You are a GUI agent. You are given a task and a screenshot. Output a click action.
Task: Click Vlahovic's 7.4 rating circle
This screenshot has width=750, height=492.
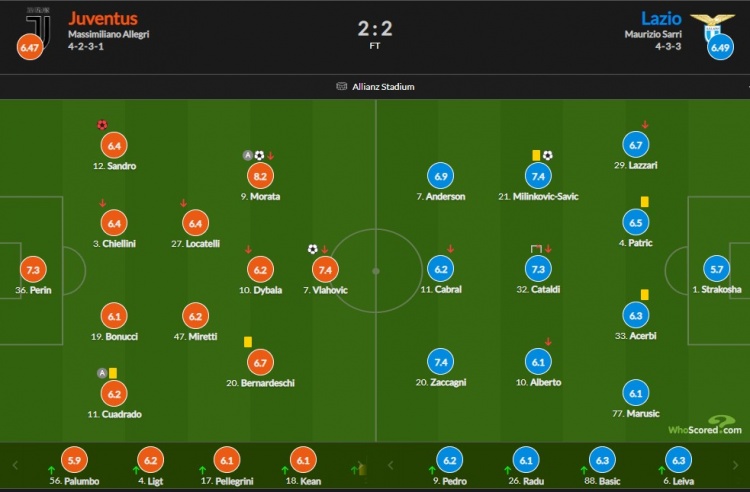pos(325,270)
